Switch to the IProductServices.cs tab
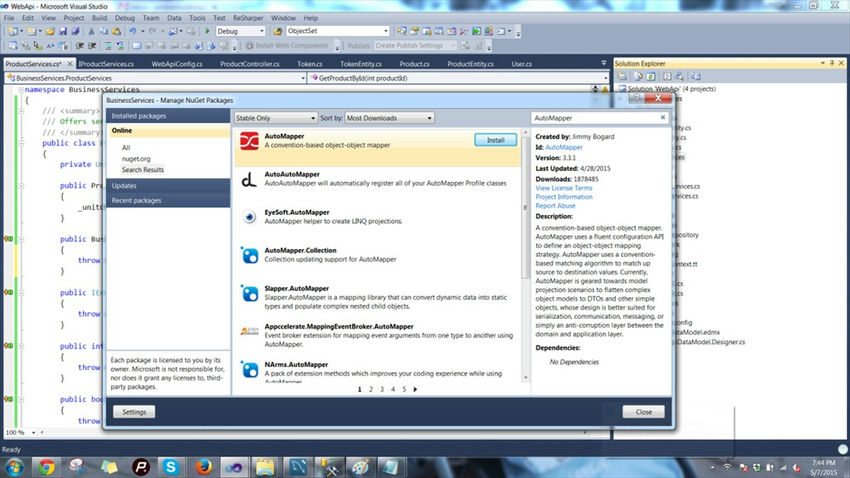The width and height of the screenshot is (850, 478). [x=107, y=64]
